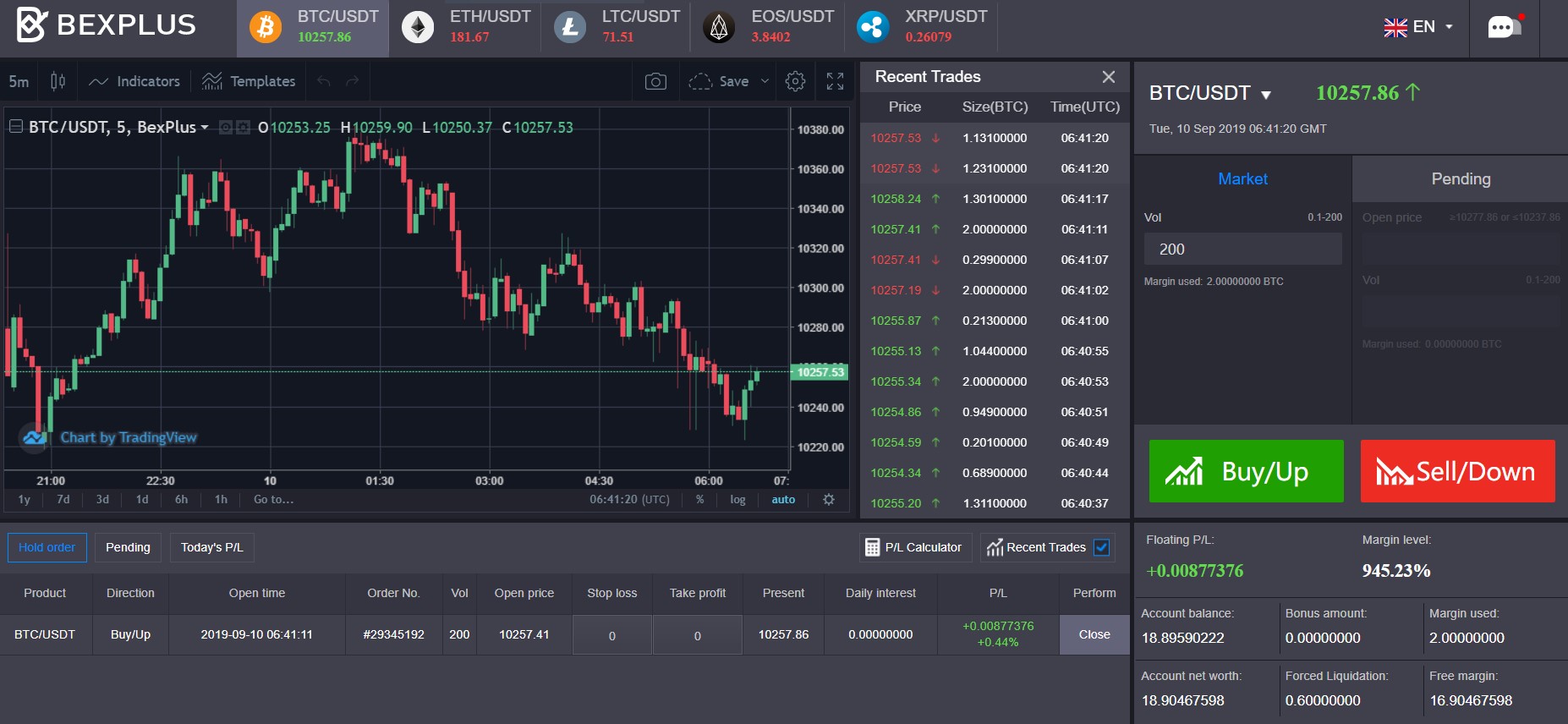This screenshot has height=724, width=1568.
Task: Toggle auto scale on chart
Action: (783, 499)
